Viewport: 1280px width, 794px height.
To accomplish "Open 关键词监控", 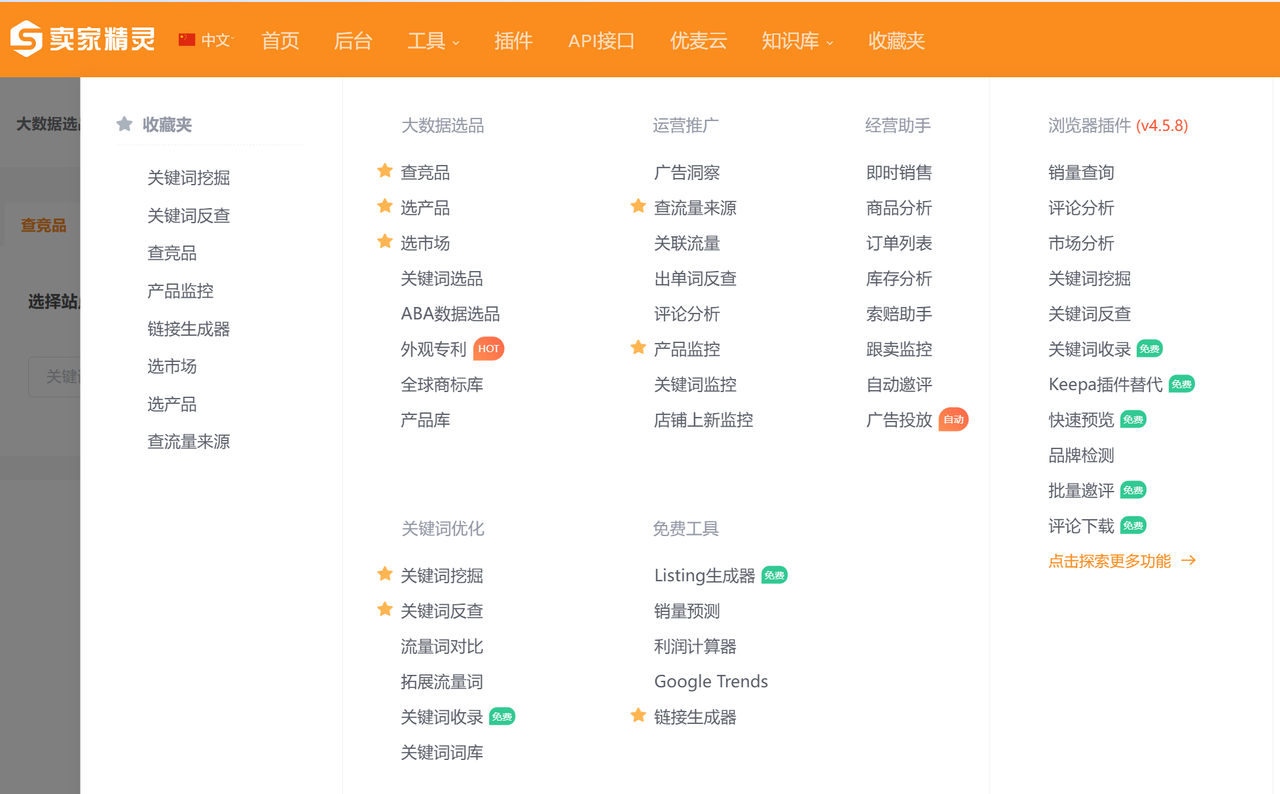I will click(695, 385).
